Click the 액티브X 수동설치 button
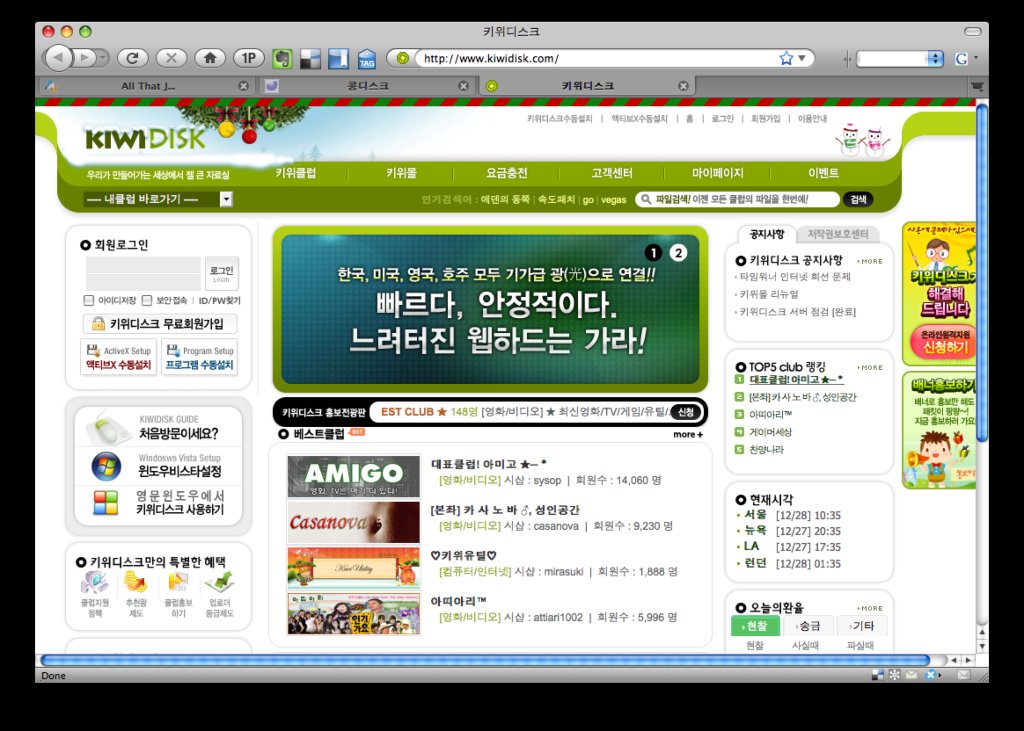 click(118, 357)
